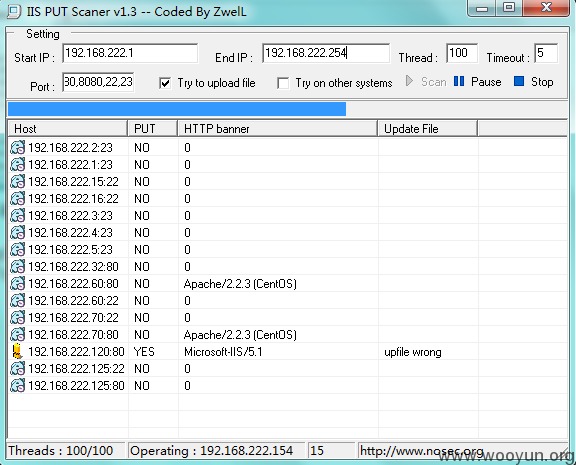576x465 pixels.
Task: Minimize the IIS PUT Scaner window
Action: pyautogui.click(x=482, y=8)
